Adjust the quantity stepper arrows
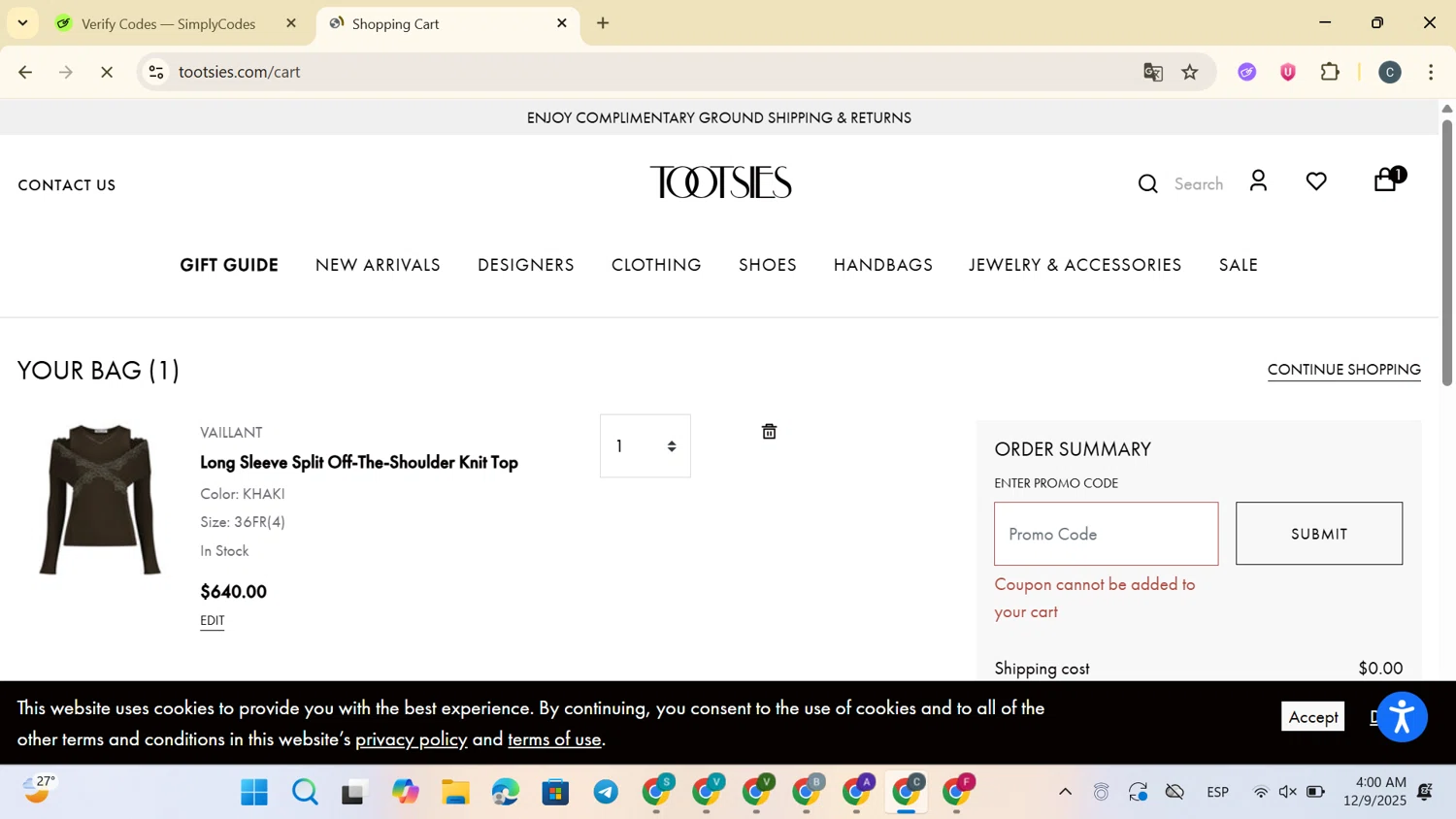 [x=672, y=446]
